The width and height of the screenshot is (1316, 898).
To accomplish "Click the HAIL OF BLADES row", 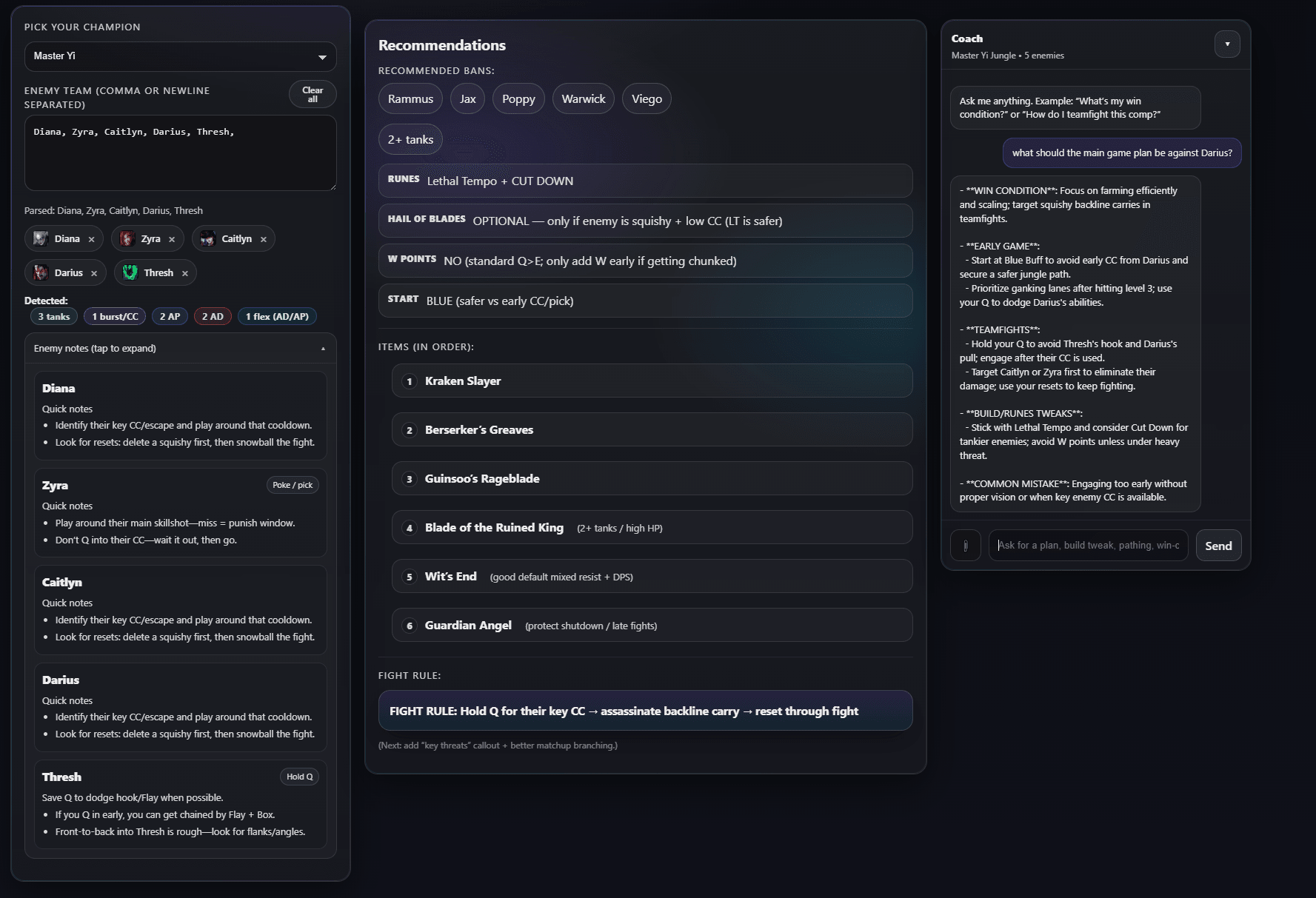I will (x=645, y=221).
